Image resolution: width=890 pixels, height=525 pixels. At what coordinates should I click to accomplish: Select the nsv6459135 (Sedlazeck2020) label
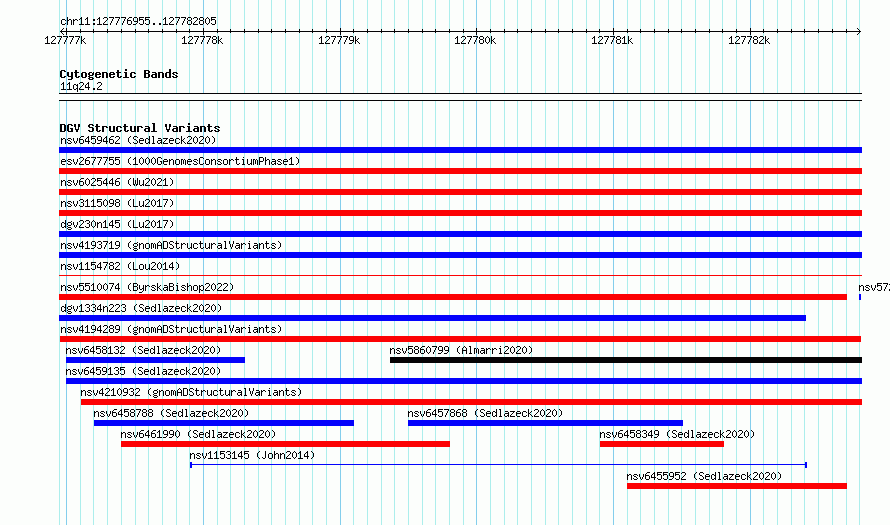click(x=143, y=371)
